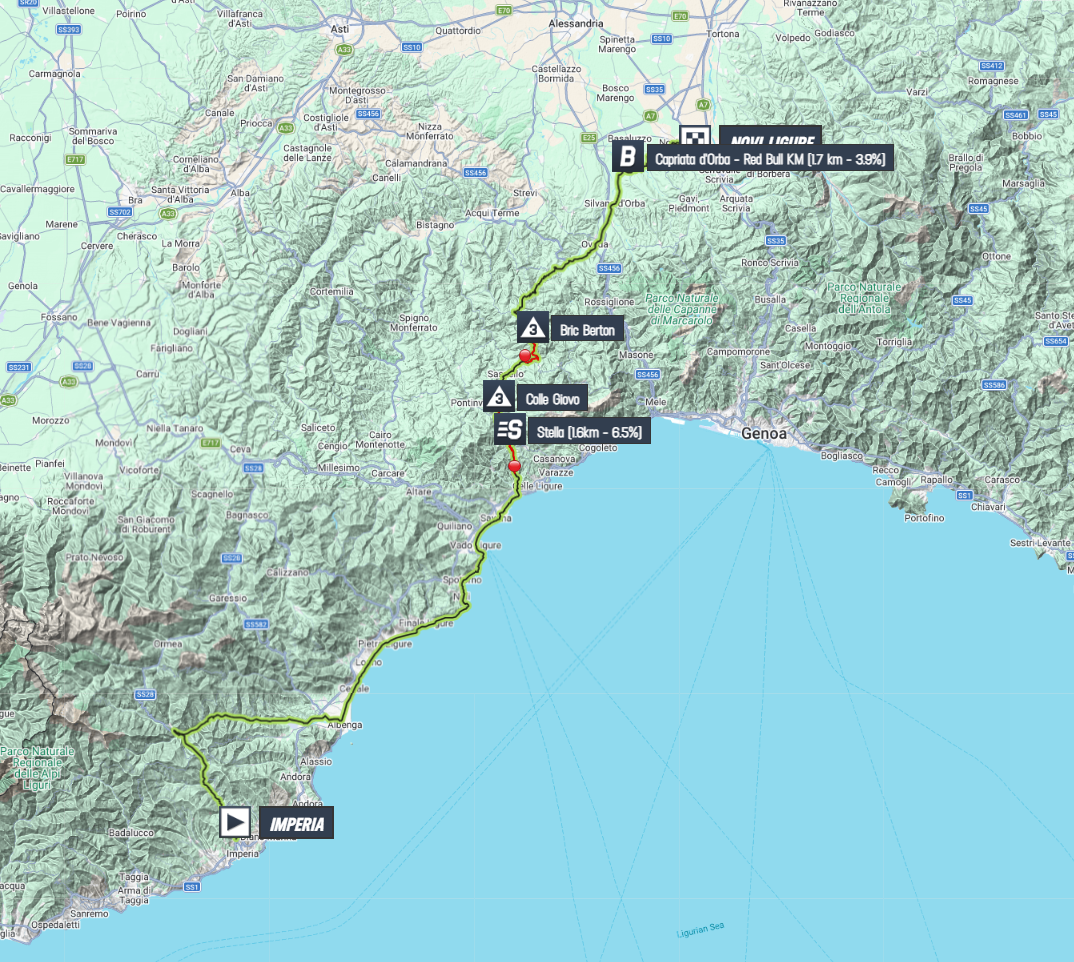This screenshot has height=962, width=1074.
Task: Click the Rapallo label
Action: pos(936,480)
